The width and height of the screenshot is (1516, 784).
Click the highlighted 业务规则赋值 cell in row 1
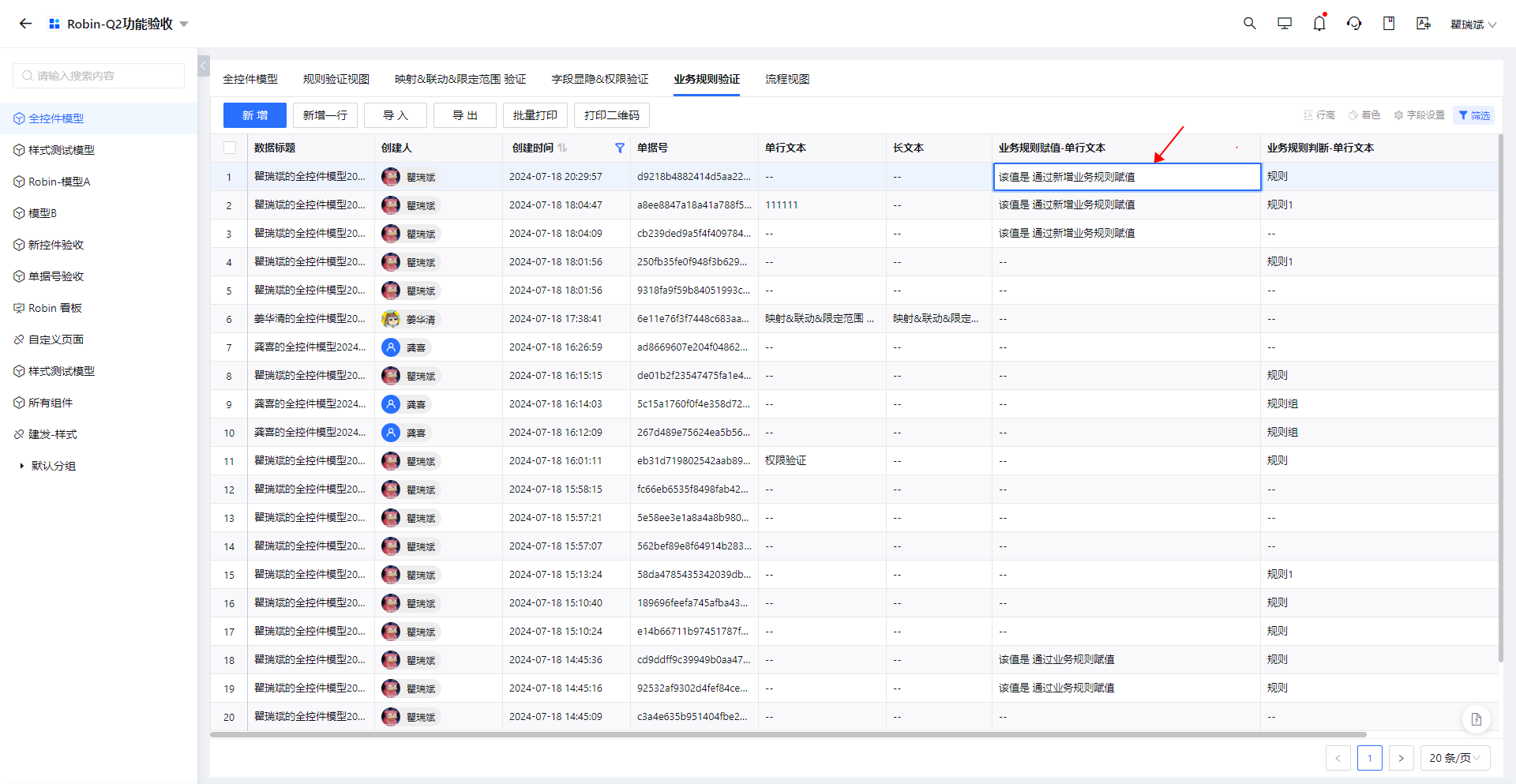1127,177
